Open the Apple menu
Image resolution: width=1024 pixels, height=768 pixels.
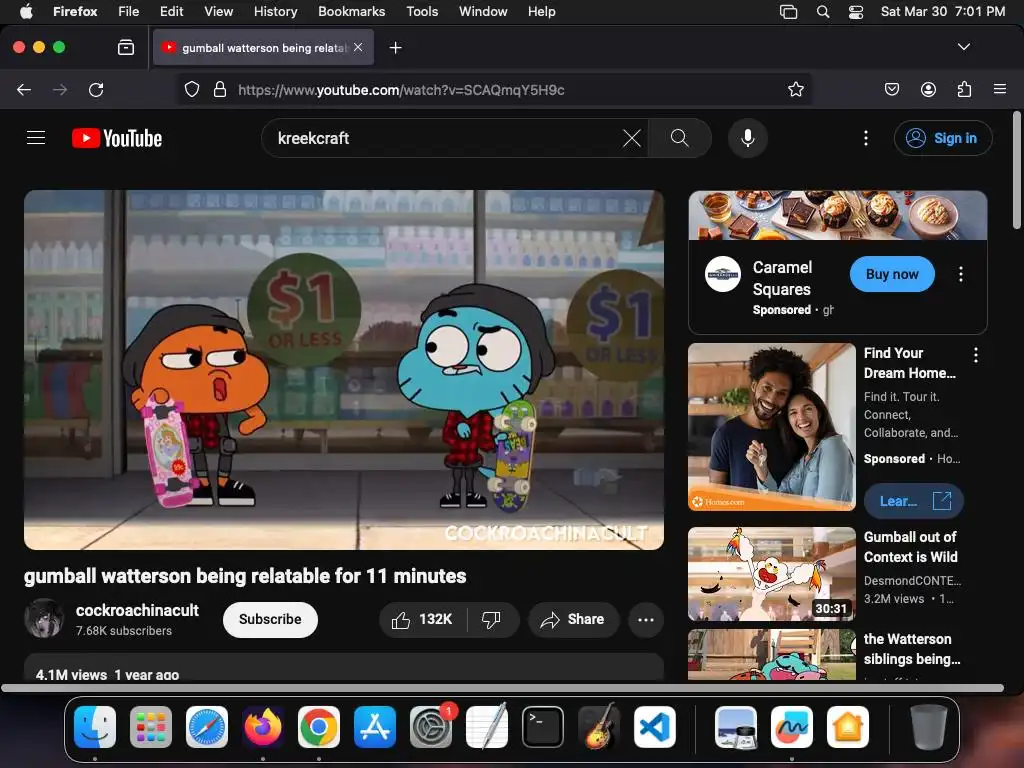(x=26, y=11)
